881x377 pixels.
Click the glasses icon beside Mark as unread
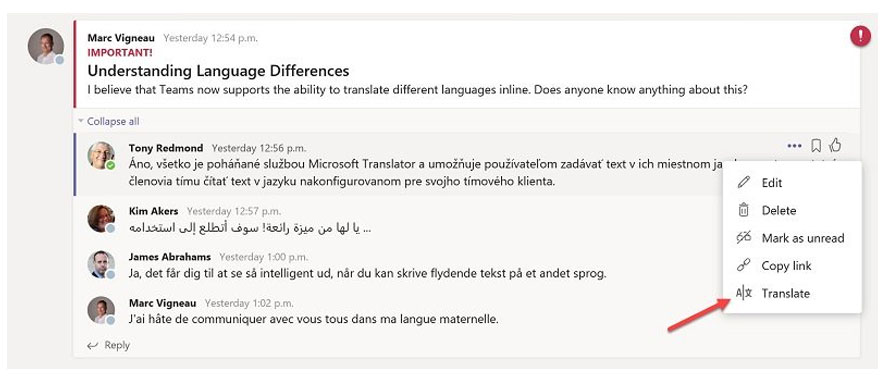pyautogui.click(x=743, y=238)
